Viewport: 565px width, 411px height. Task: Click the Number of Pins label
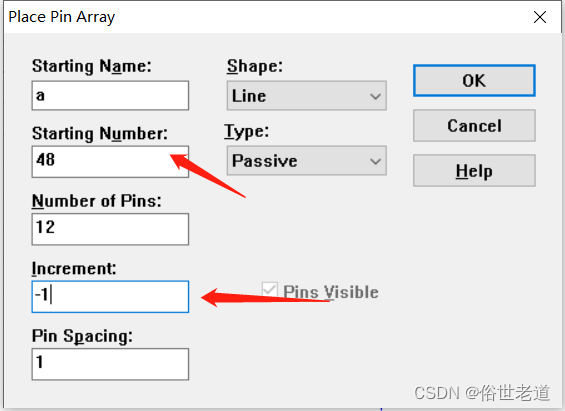click(97, 201)
